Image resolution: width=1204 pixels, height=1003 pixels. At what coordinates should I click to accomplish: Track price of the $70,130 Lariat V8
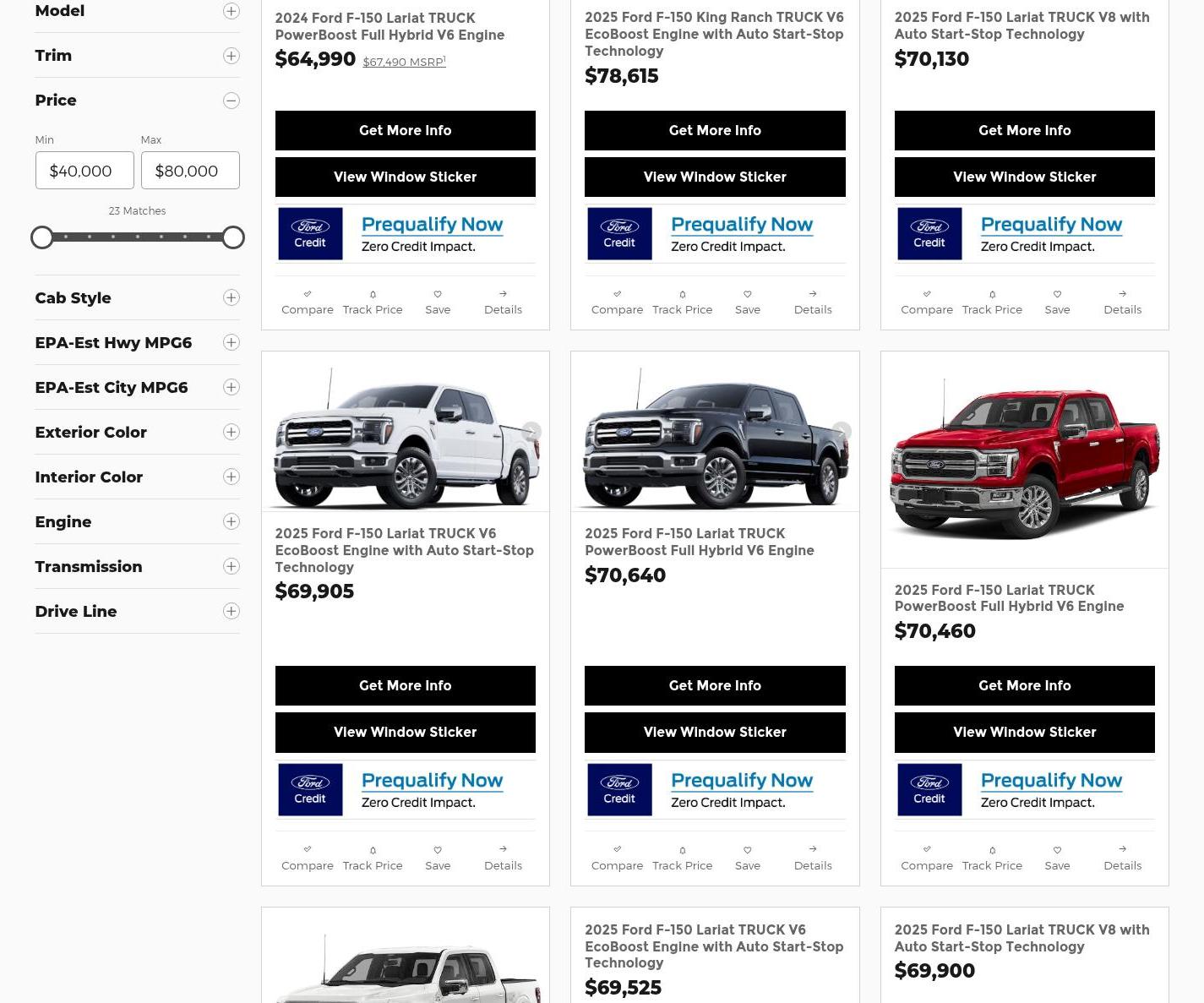click(x=992, y=303)
